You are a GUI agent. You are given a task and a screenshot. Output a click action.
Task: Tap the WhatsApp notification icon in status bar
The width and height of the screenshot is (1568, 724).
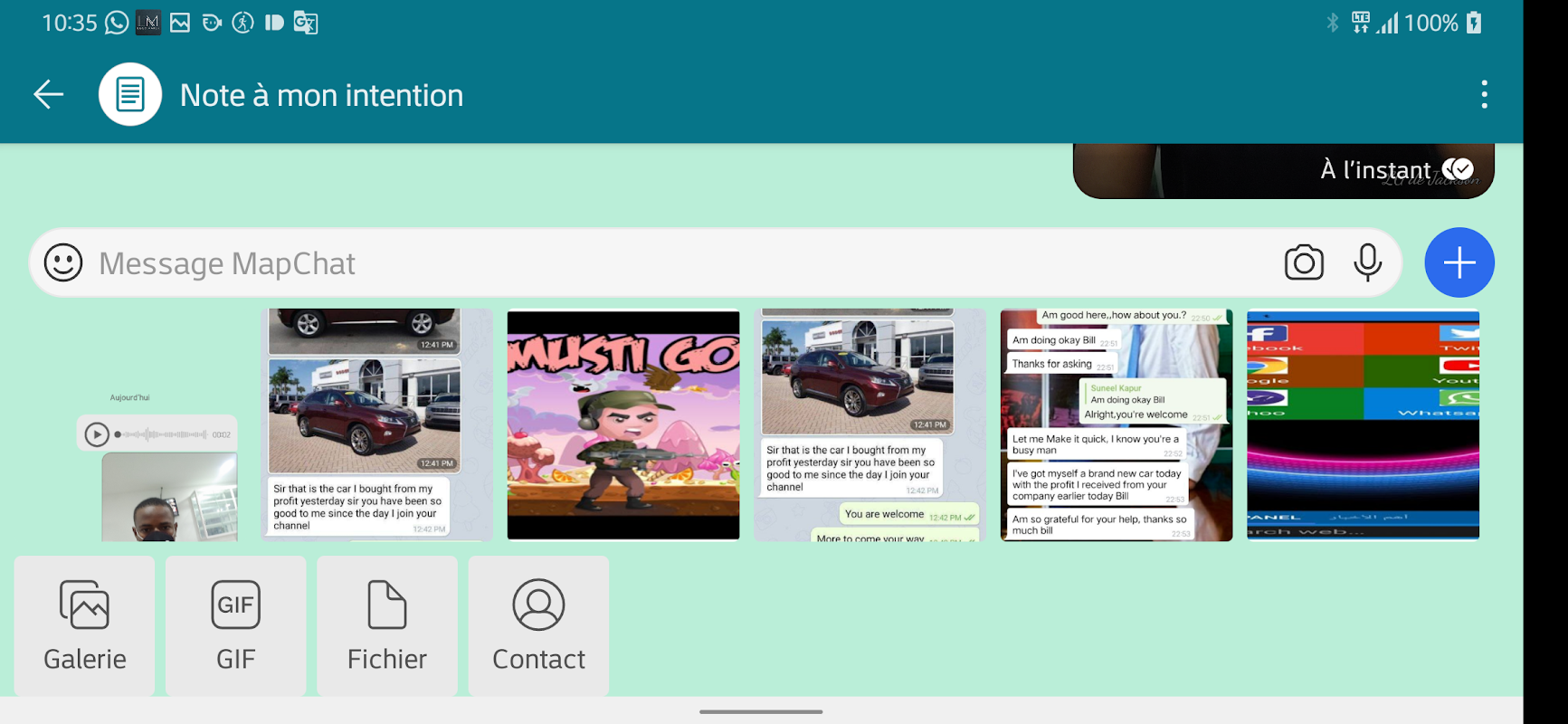pyautogui.click(x=117, y=23)
